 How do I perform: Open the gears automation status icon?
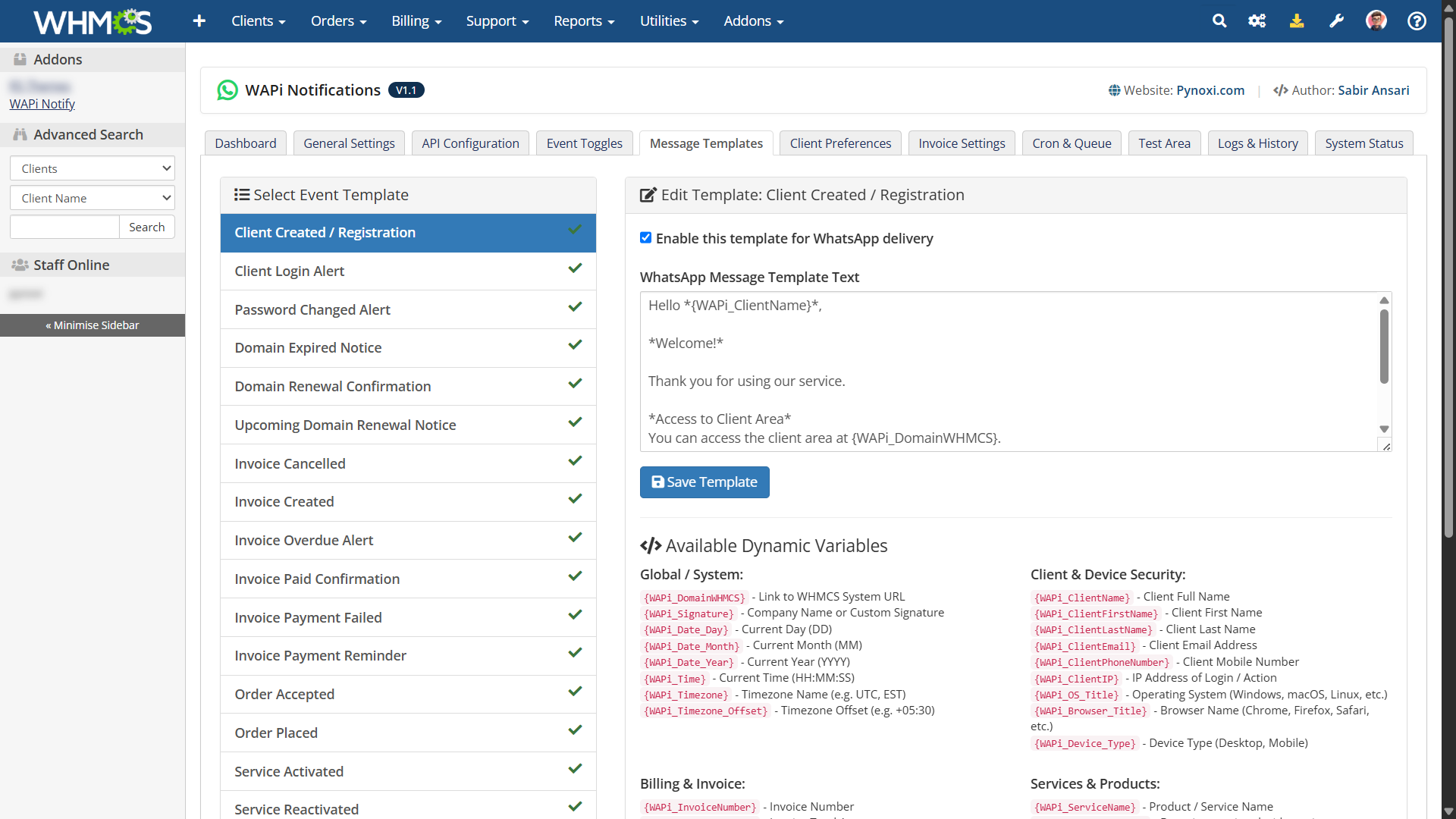[1257, 21]
